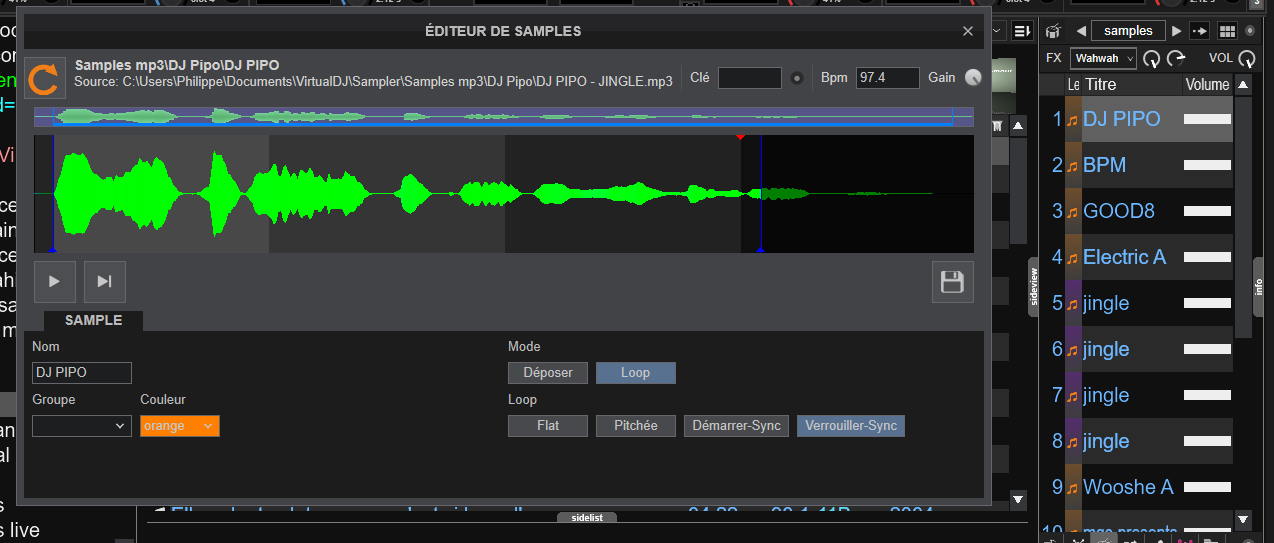
Task: Open the Wahwah FX dropdown
Action: 1104,58
